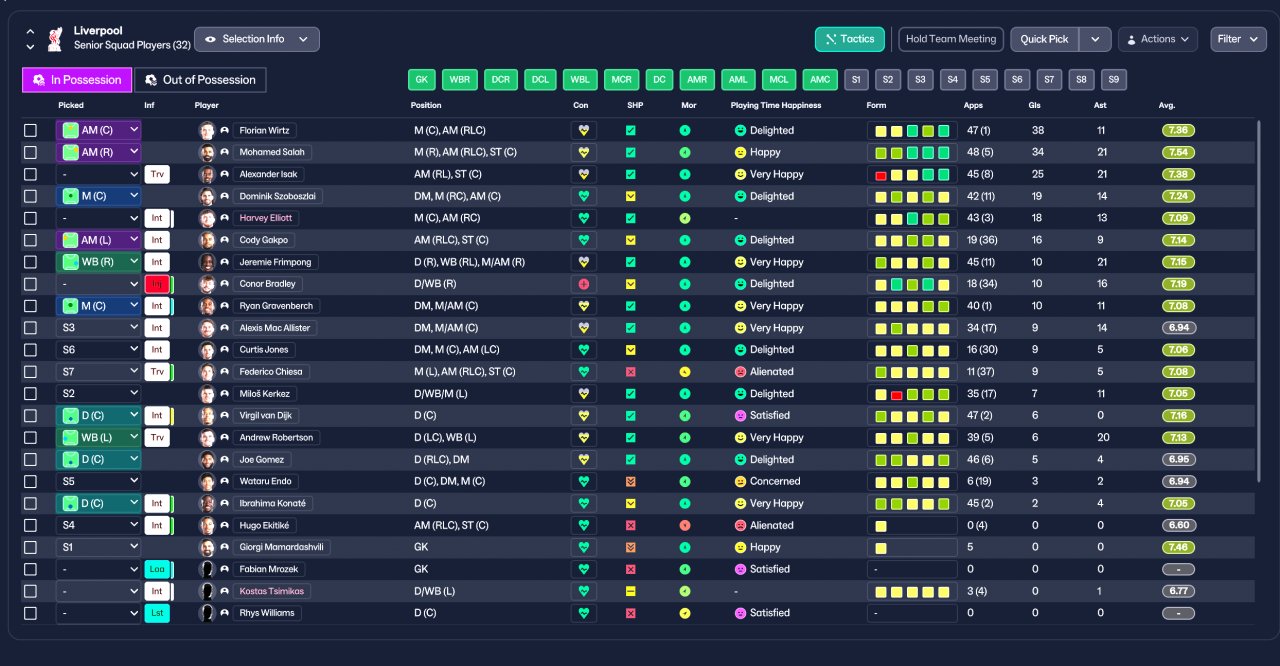Click Wataru Endo's orange sharpness icon
Image resolution: width=1280 pixels, height=666 pixels.
(x=631, y=481)
